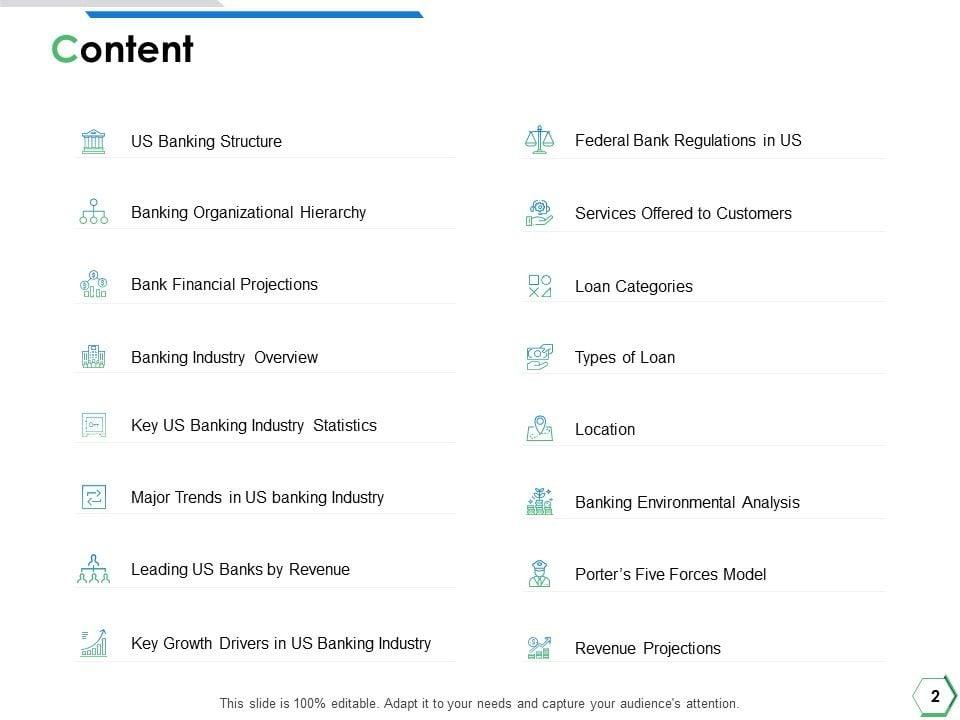Click the scales icon beside Federal Bank Regulations
This screenshot has width=960, height=720.
coord(539,140)
